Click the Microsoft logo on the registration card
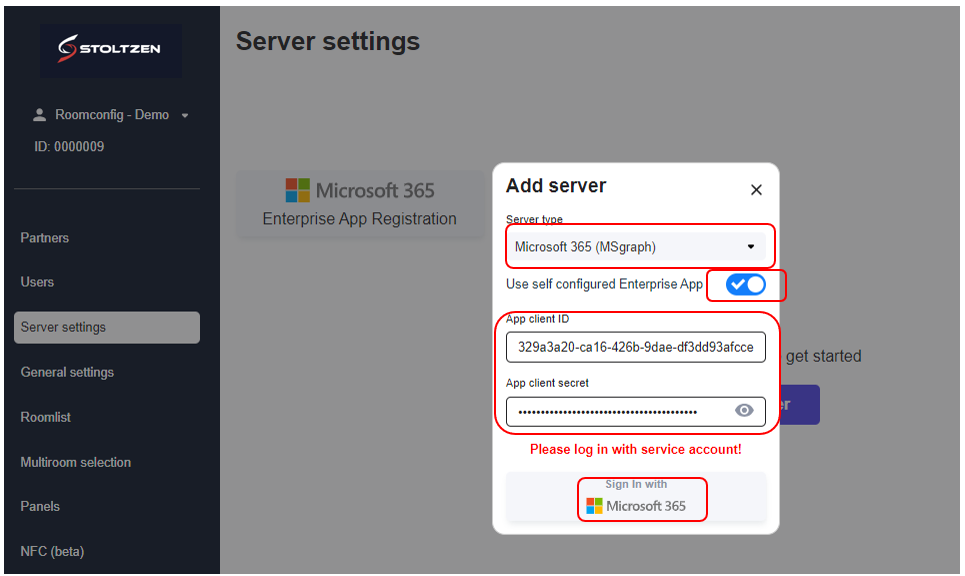 (298, 190)
